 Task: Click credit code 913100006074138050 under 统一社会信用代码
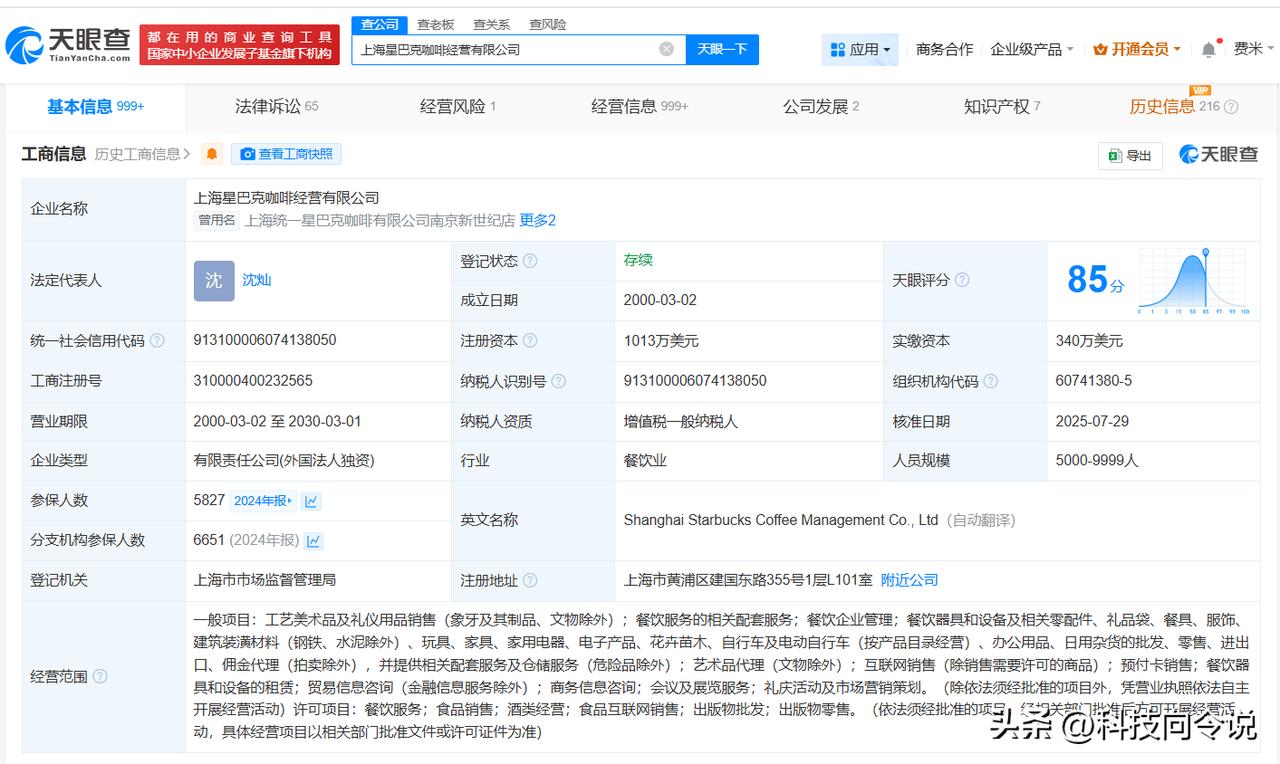(265, 340)
